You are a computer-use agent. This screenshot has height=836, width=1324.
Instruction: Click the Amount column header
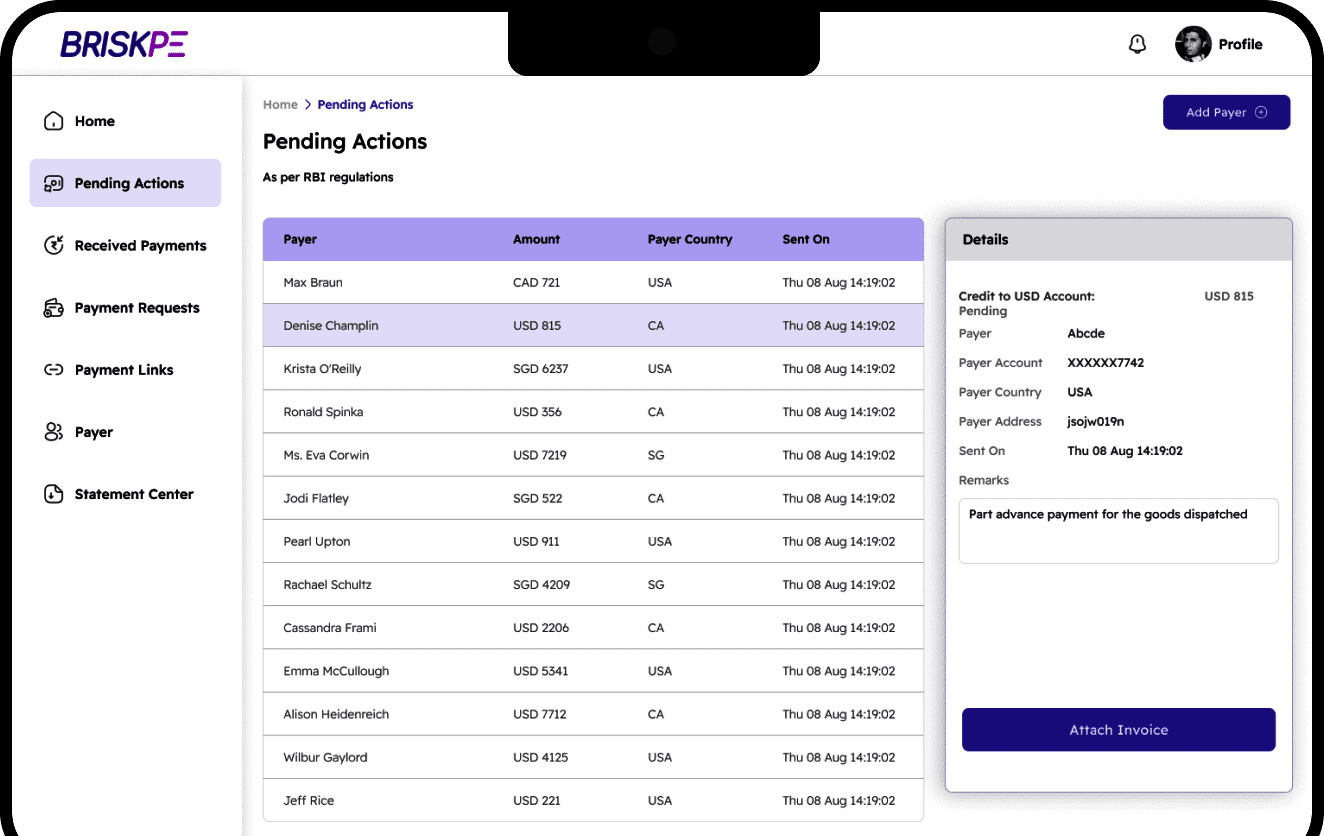536,239
